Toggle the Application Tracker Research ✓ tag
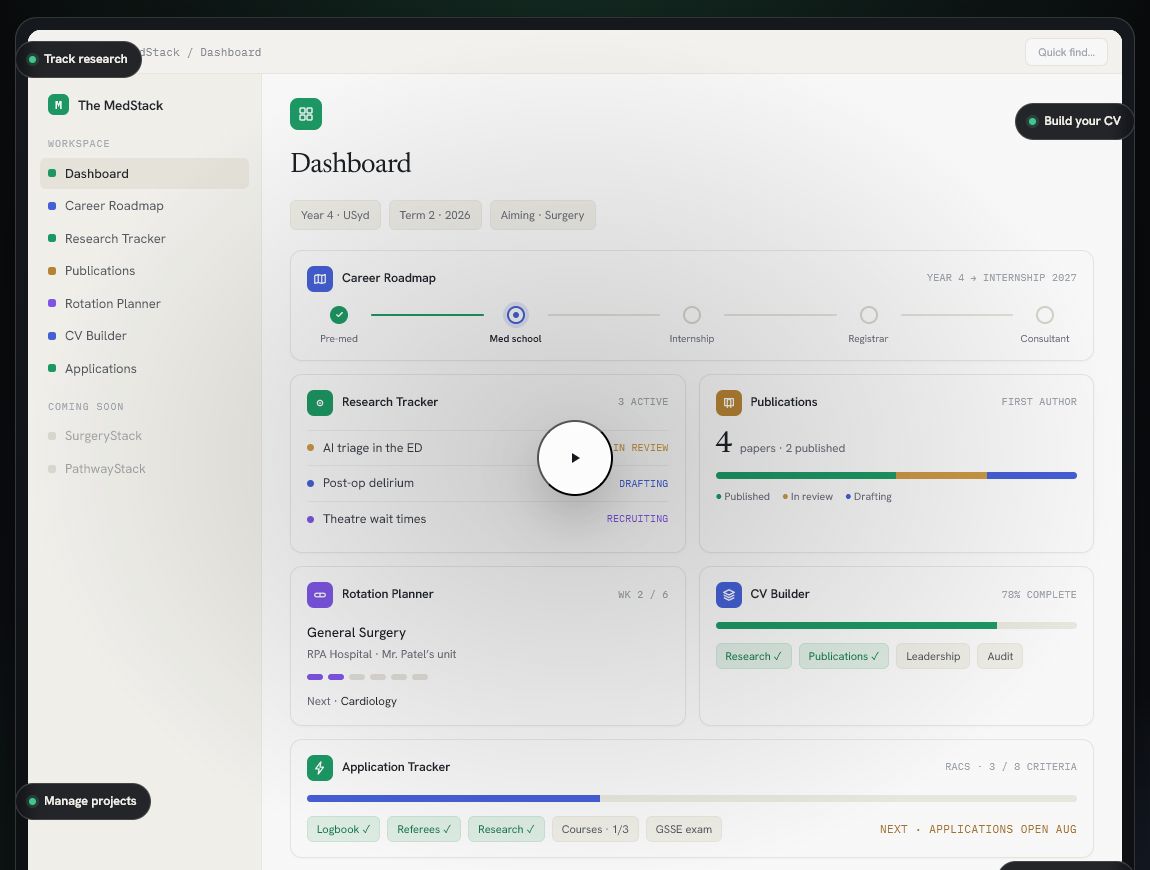 (x=506, y=830)
